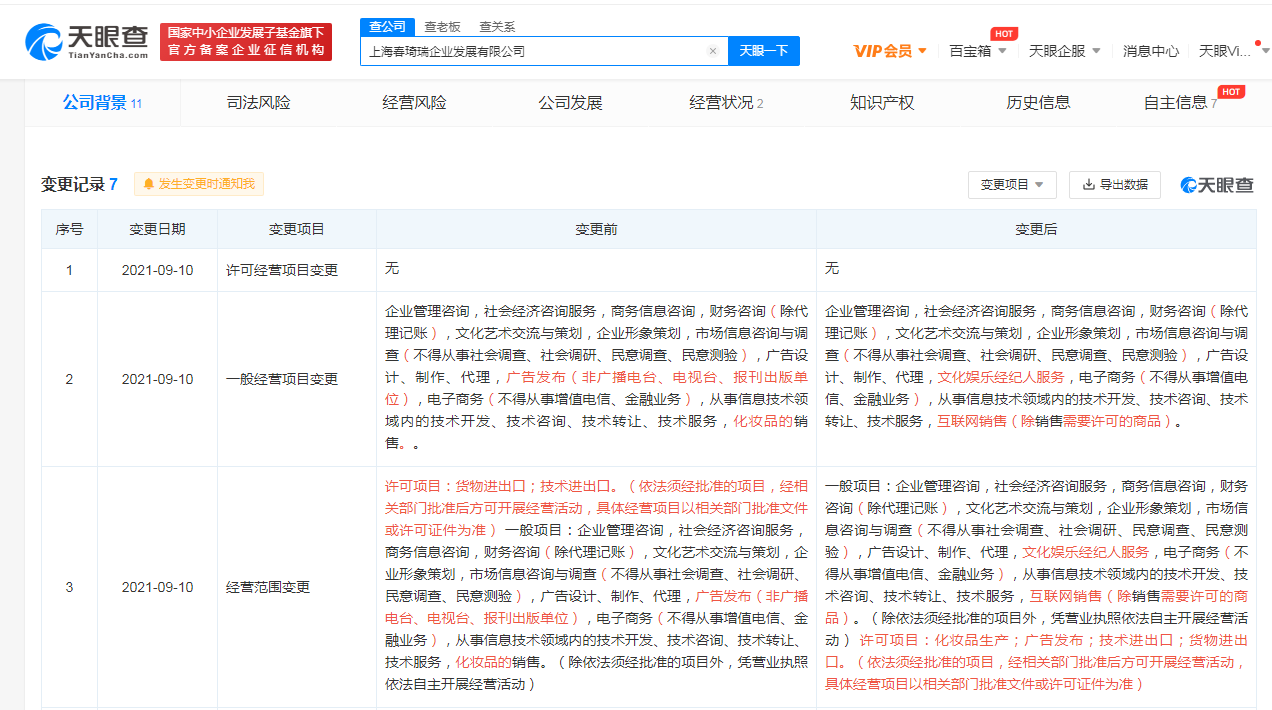This screenshot has width=1272, height=710.
Task: Open the 经营状况 tab
Action: click(x=726, y=102)
